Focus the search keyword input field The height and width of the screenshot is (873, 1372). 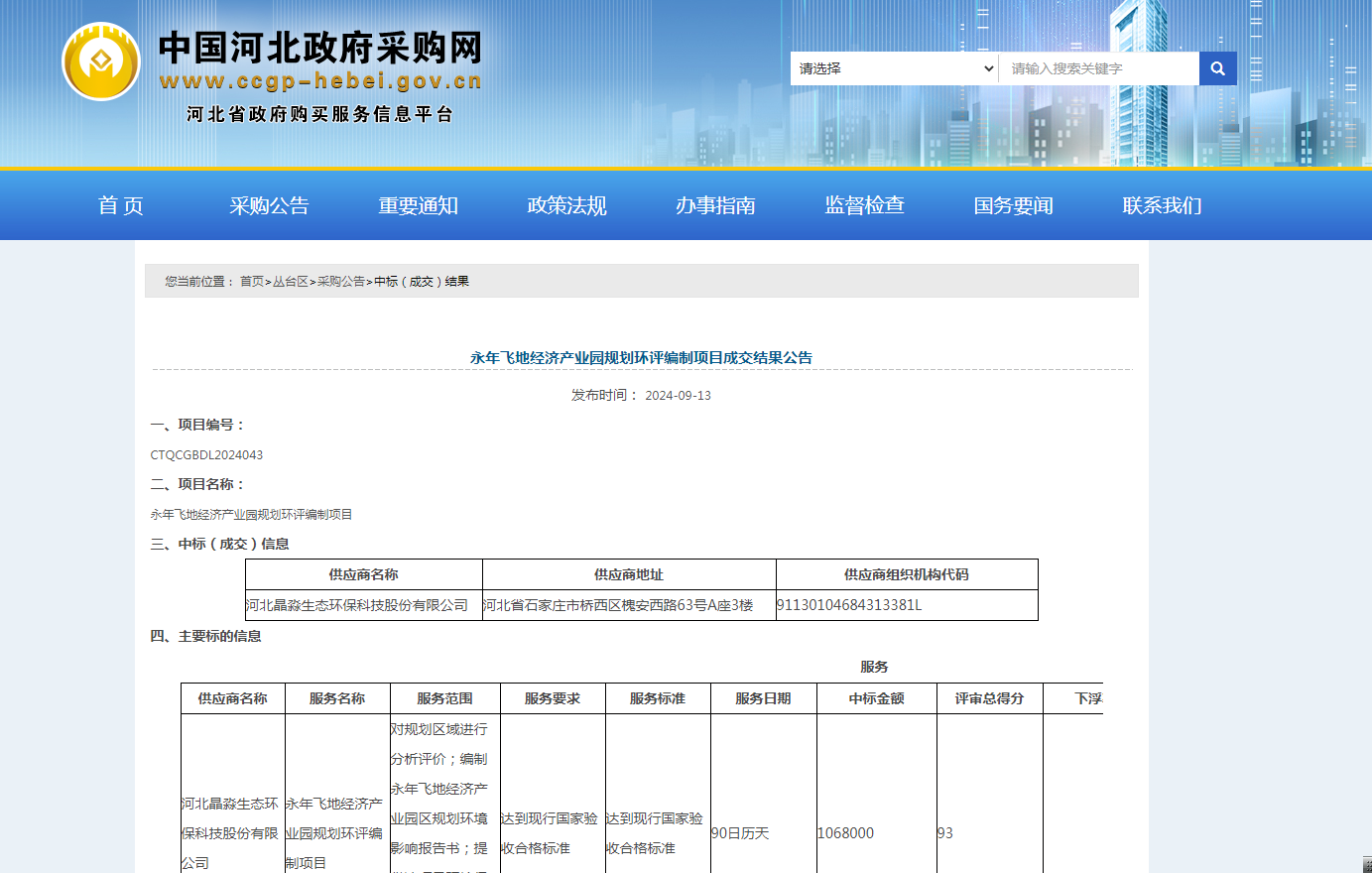1099,68
